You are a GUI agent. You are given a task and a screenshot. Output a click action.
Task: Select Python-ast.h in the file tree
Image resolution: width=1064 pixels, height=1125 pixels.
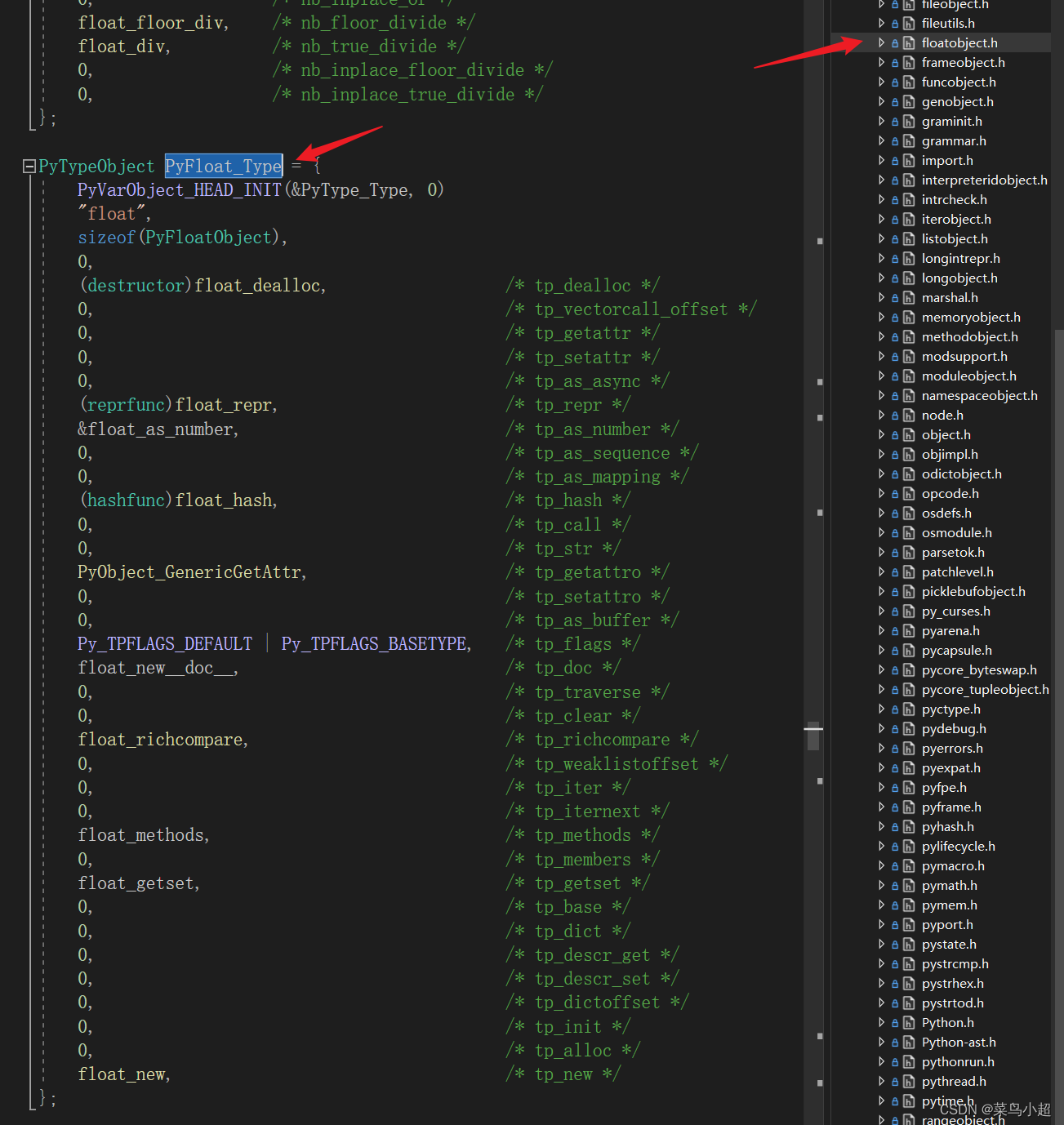(959, 1042)
